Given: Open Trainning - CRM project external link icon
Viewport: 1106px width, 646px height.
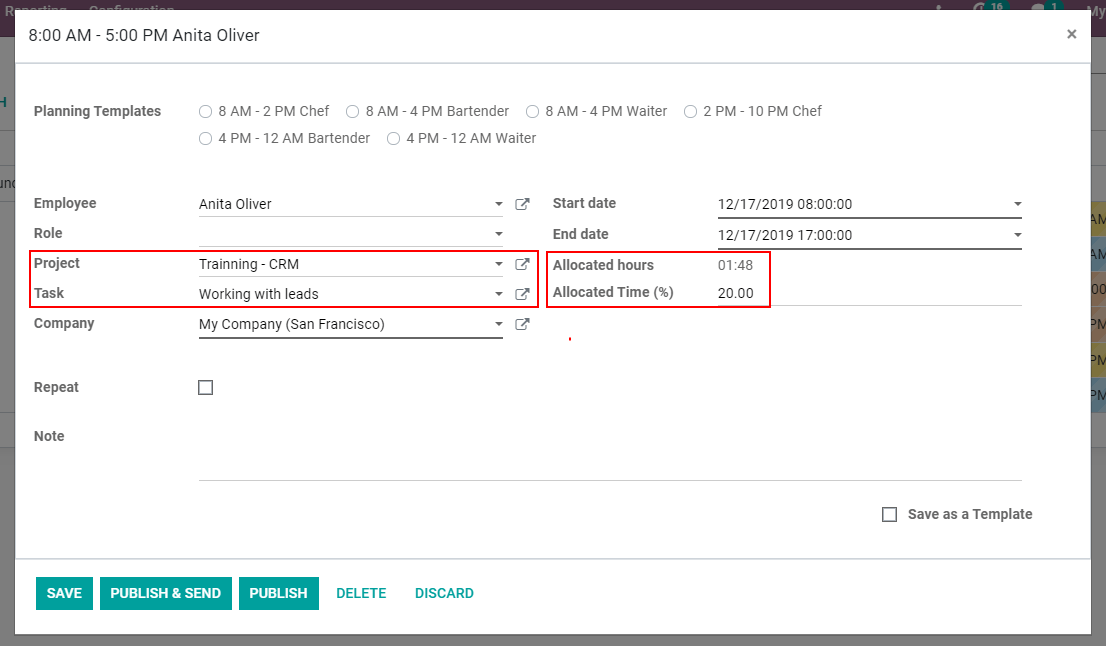Looking at the screenshot, I should 522,264.
